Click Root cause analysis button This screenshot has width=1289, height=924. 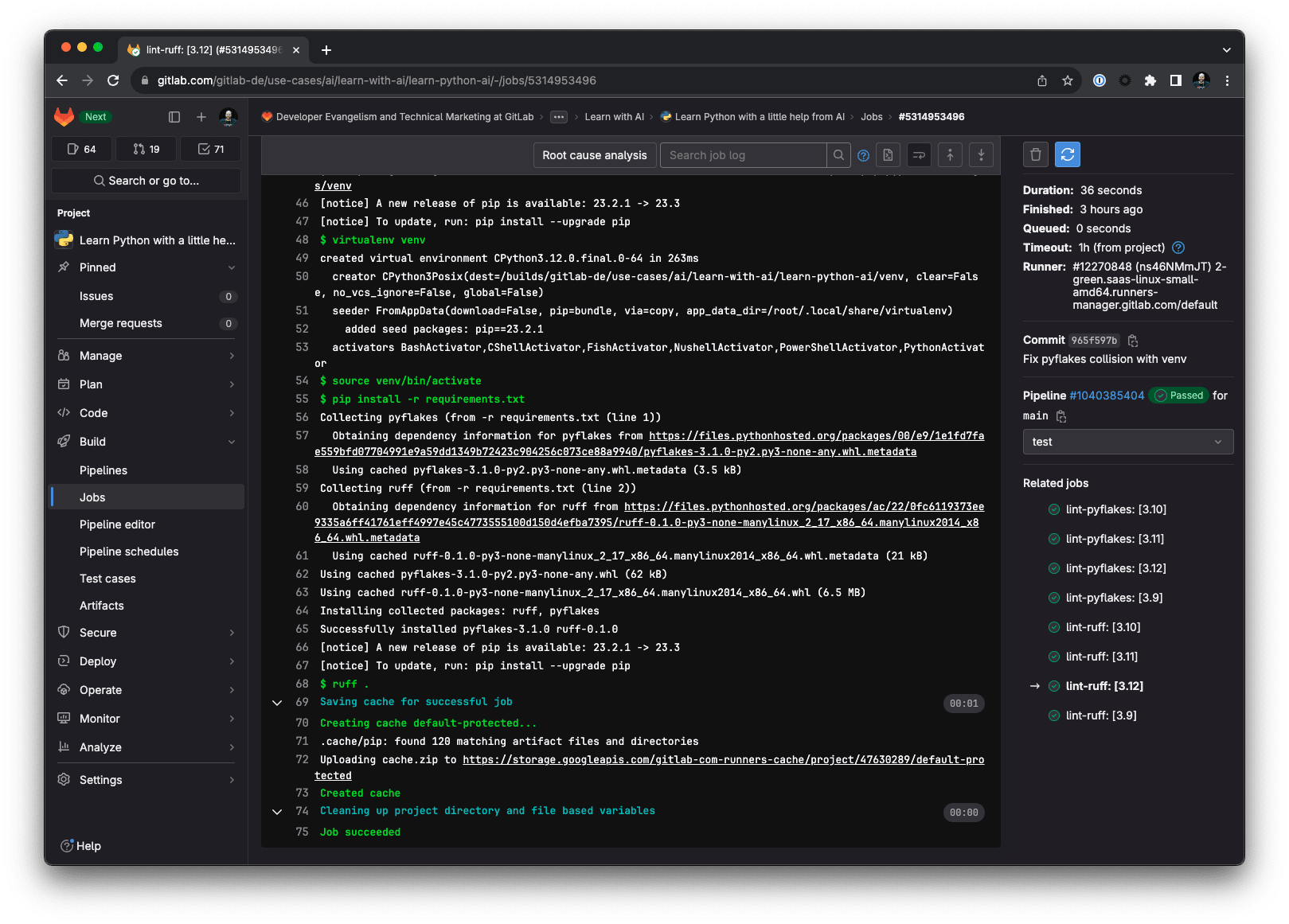pyautogui.click(x=595, y=155)
